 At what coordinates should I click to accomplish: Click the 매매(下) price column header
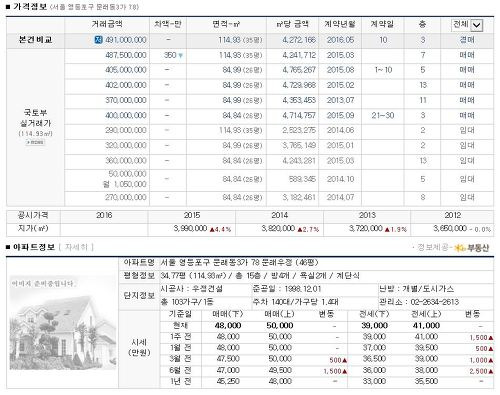[228, 314]
